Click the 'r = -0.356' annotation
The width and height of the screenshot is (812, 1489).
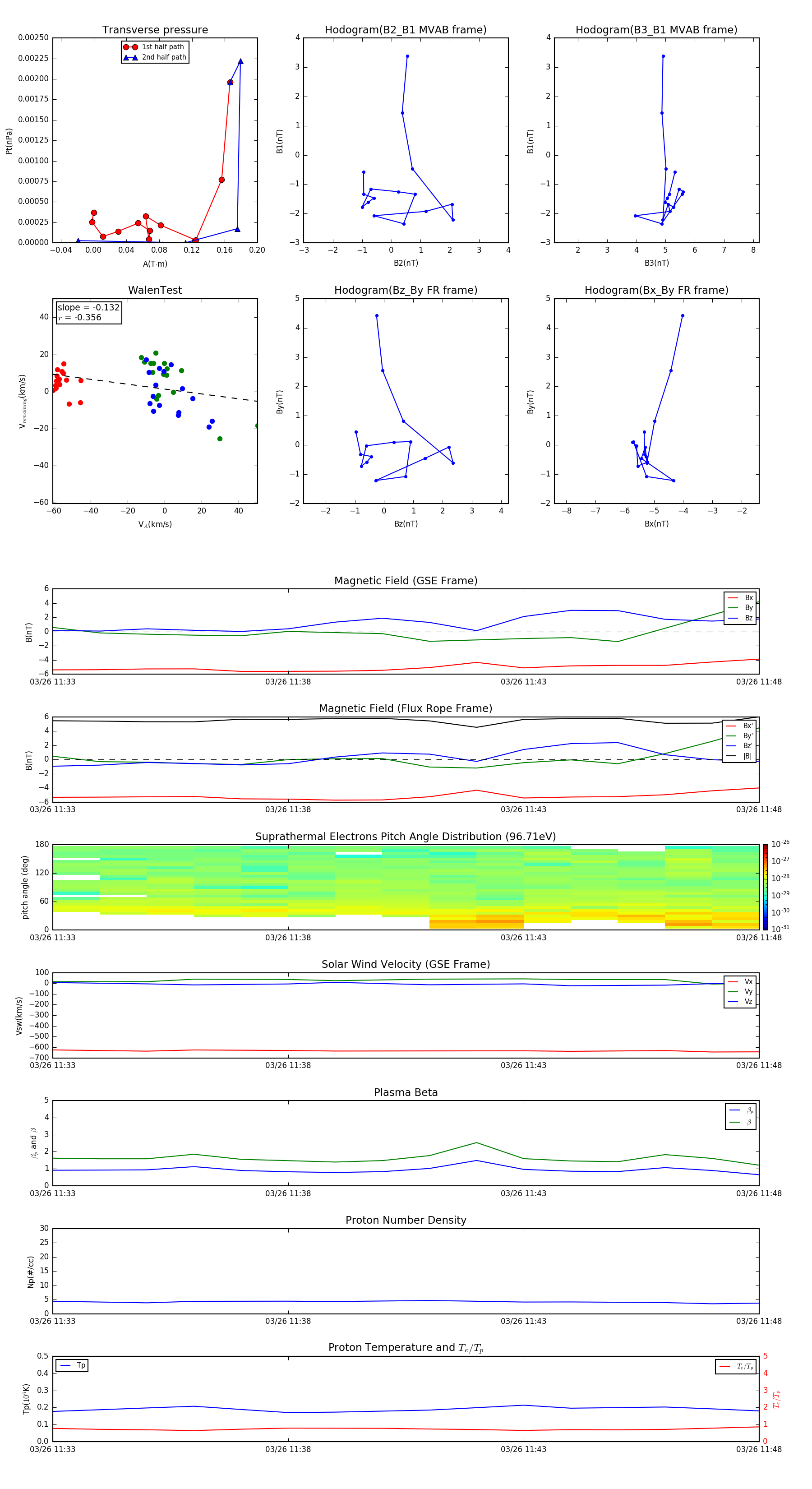pyautogui.click(x=80, y=317)
